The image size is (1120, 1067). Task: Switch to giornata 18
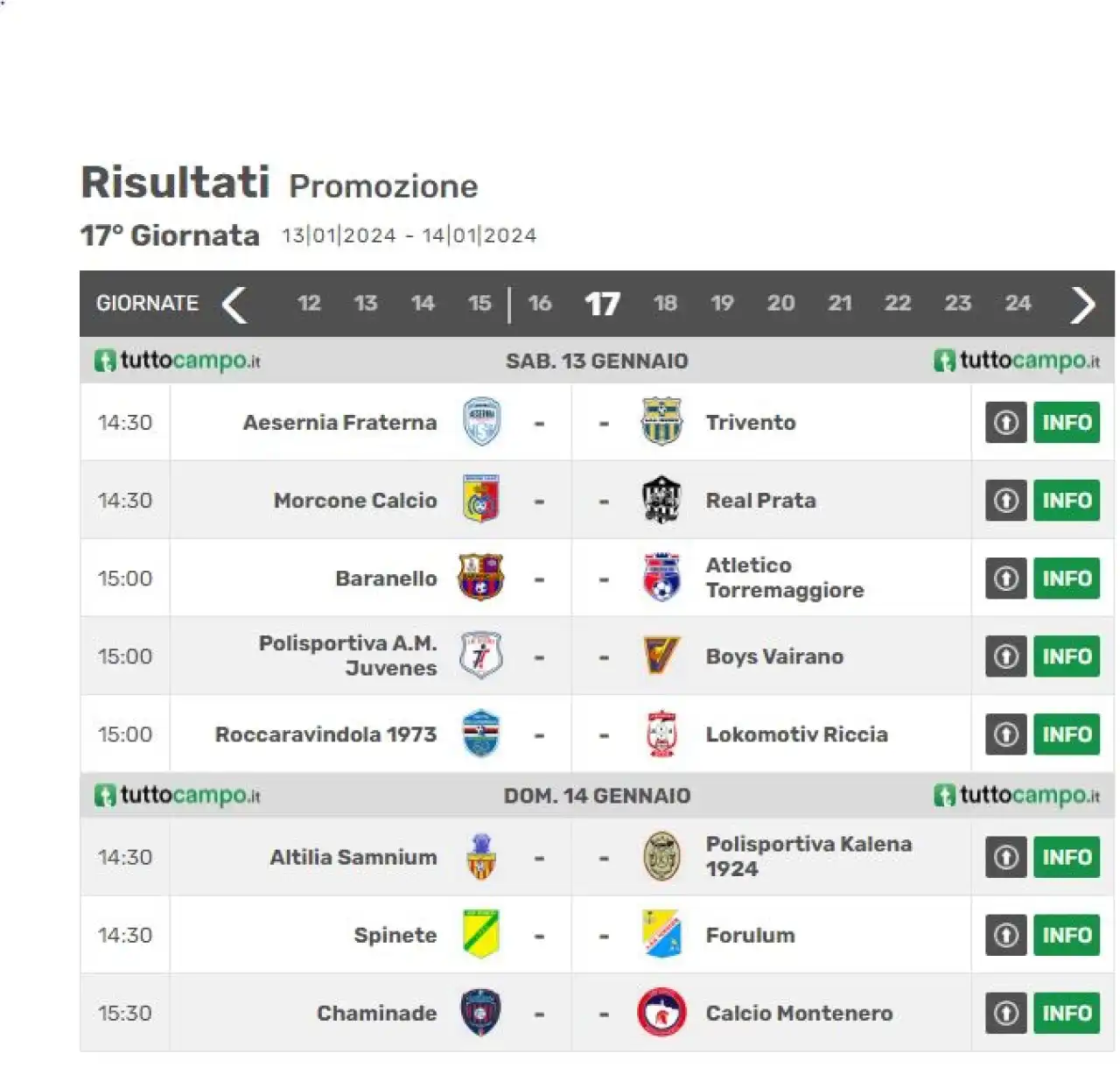(x=665, y=304)
